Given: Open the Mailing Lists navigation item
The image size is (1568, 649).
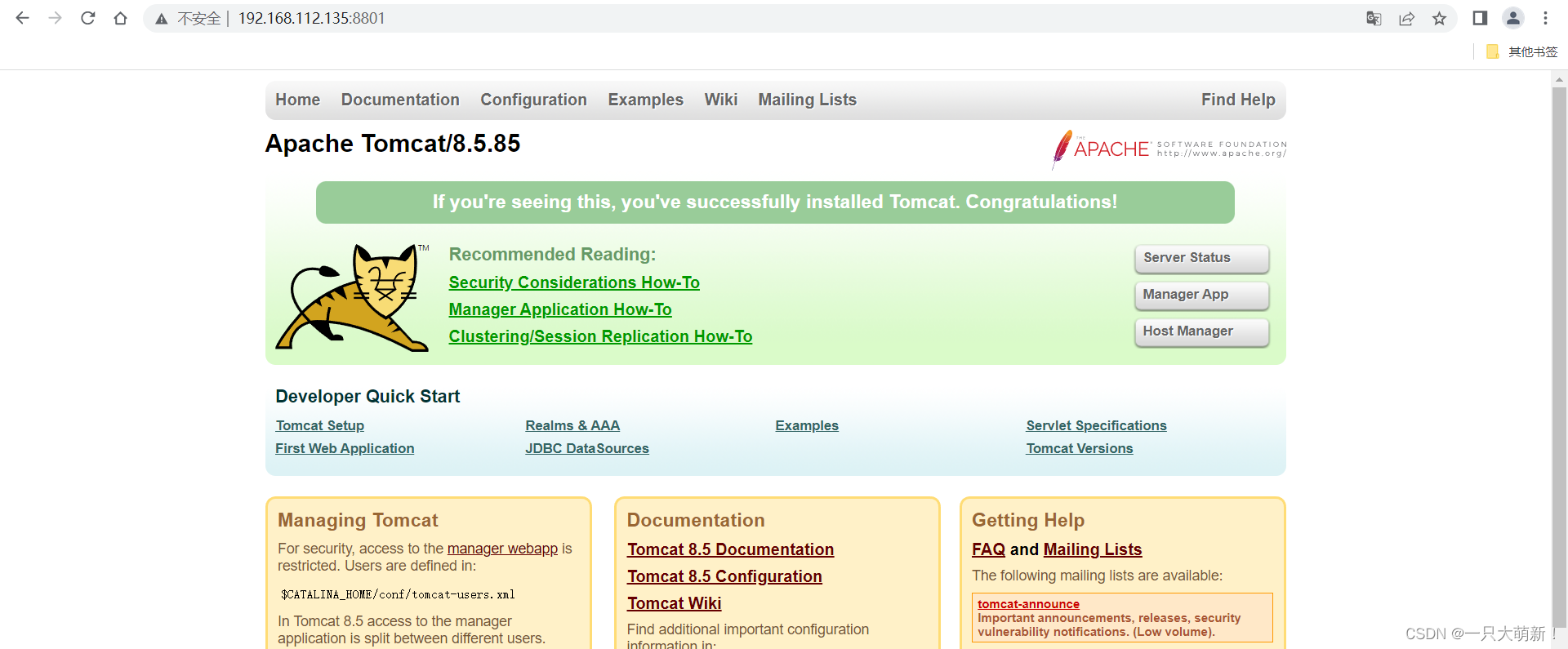Looking at the screenshot, I should pos(807,100).
